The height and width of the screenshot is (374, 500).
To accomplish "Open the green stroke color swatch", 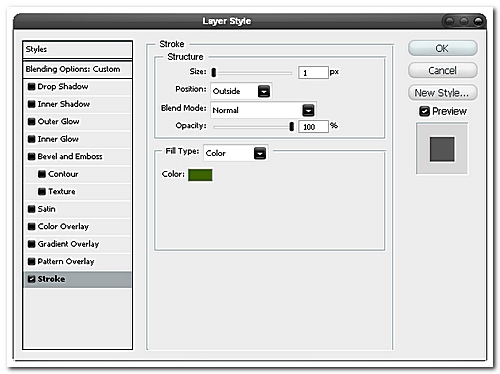I will 200,175.
